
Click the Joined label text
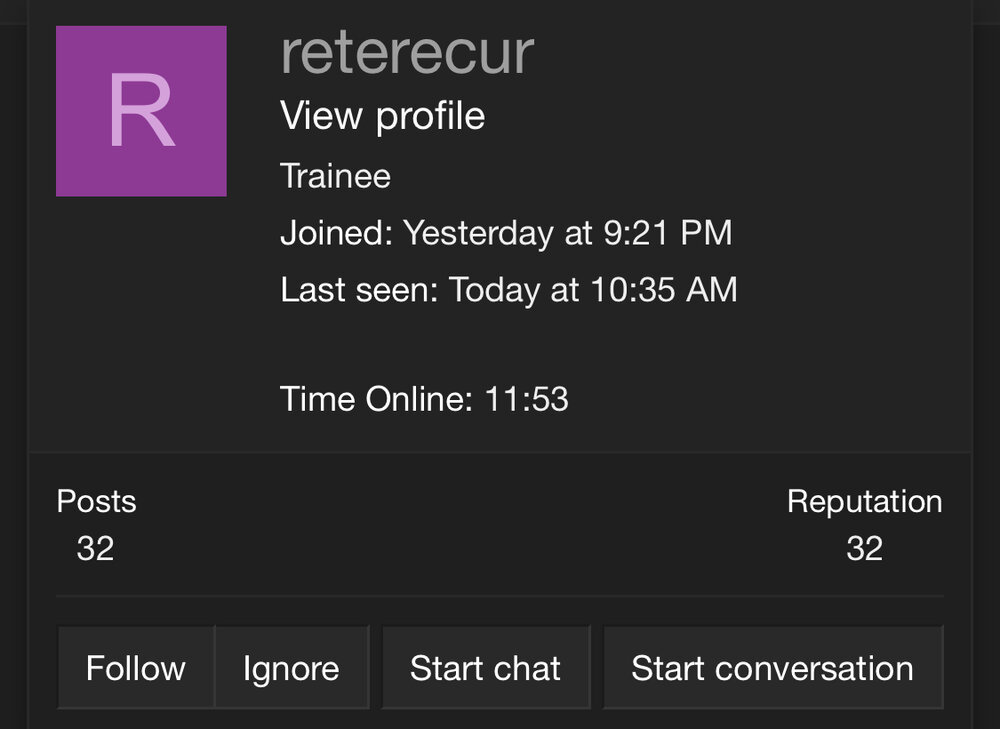click(337, 233)
